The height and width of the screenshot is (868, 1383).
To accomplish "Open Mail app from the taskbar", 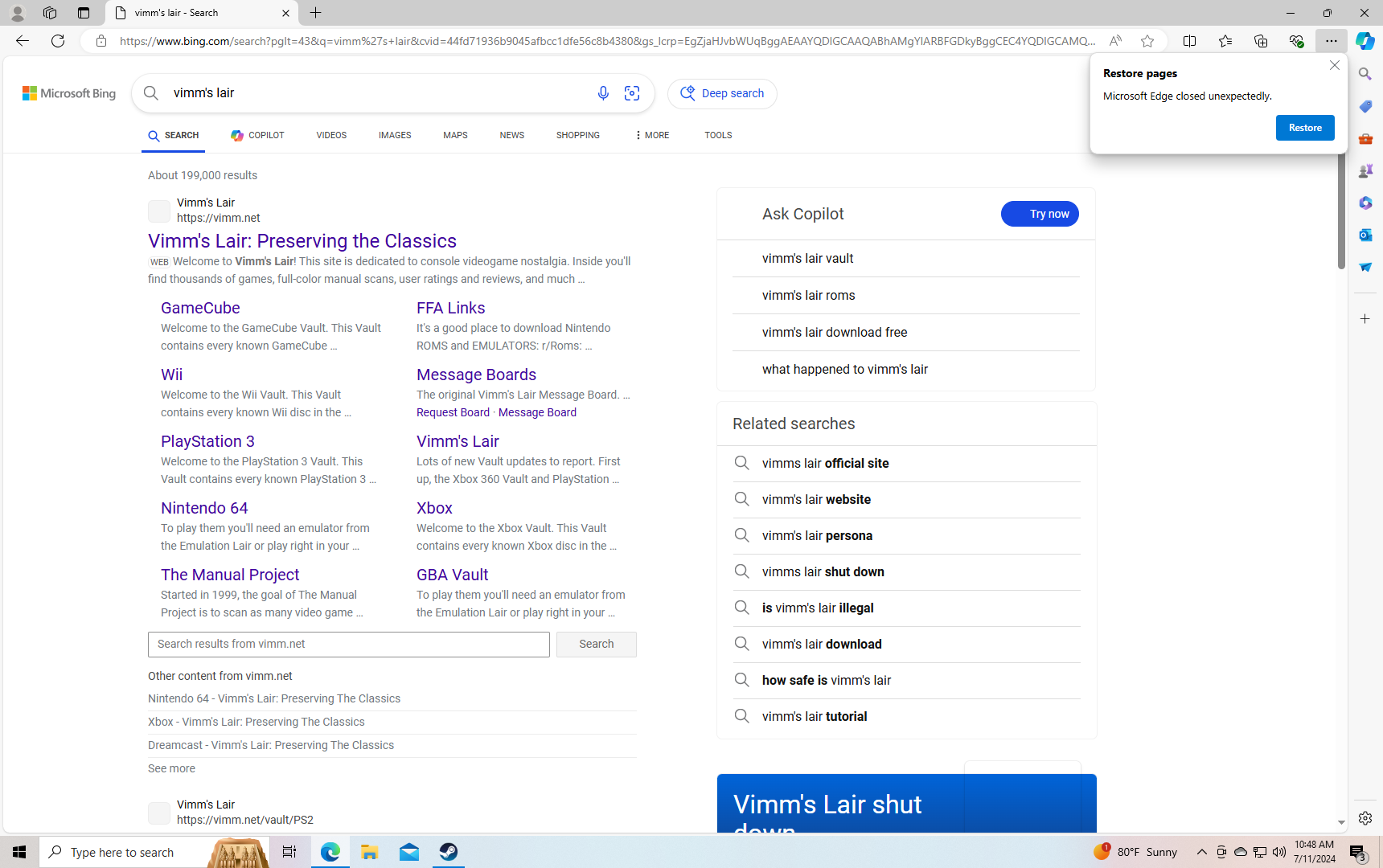I will click(409, 852).
